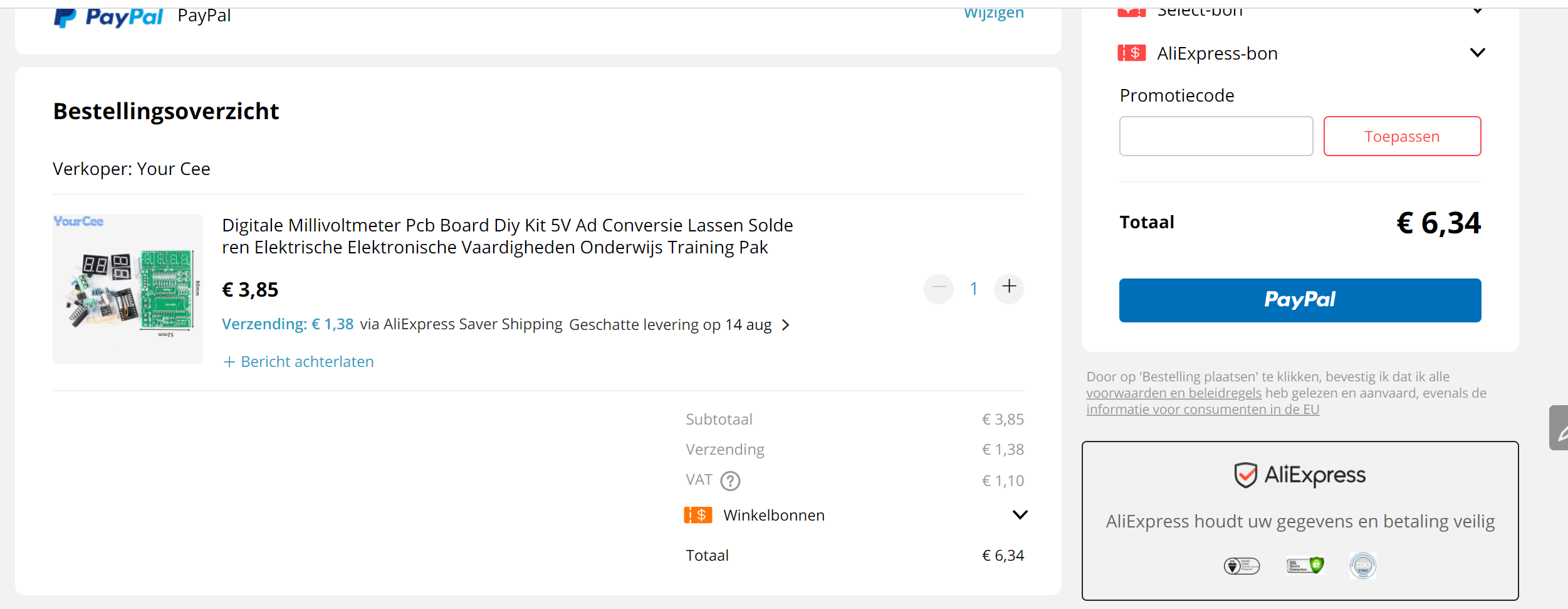This screenshot has width=1568, height=609.
Task: Click the PayPal logo in the payment method
Action: (108, 17)
